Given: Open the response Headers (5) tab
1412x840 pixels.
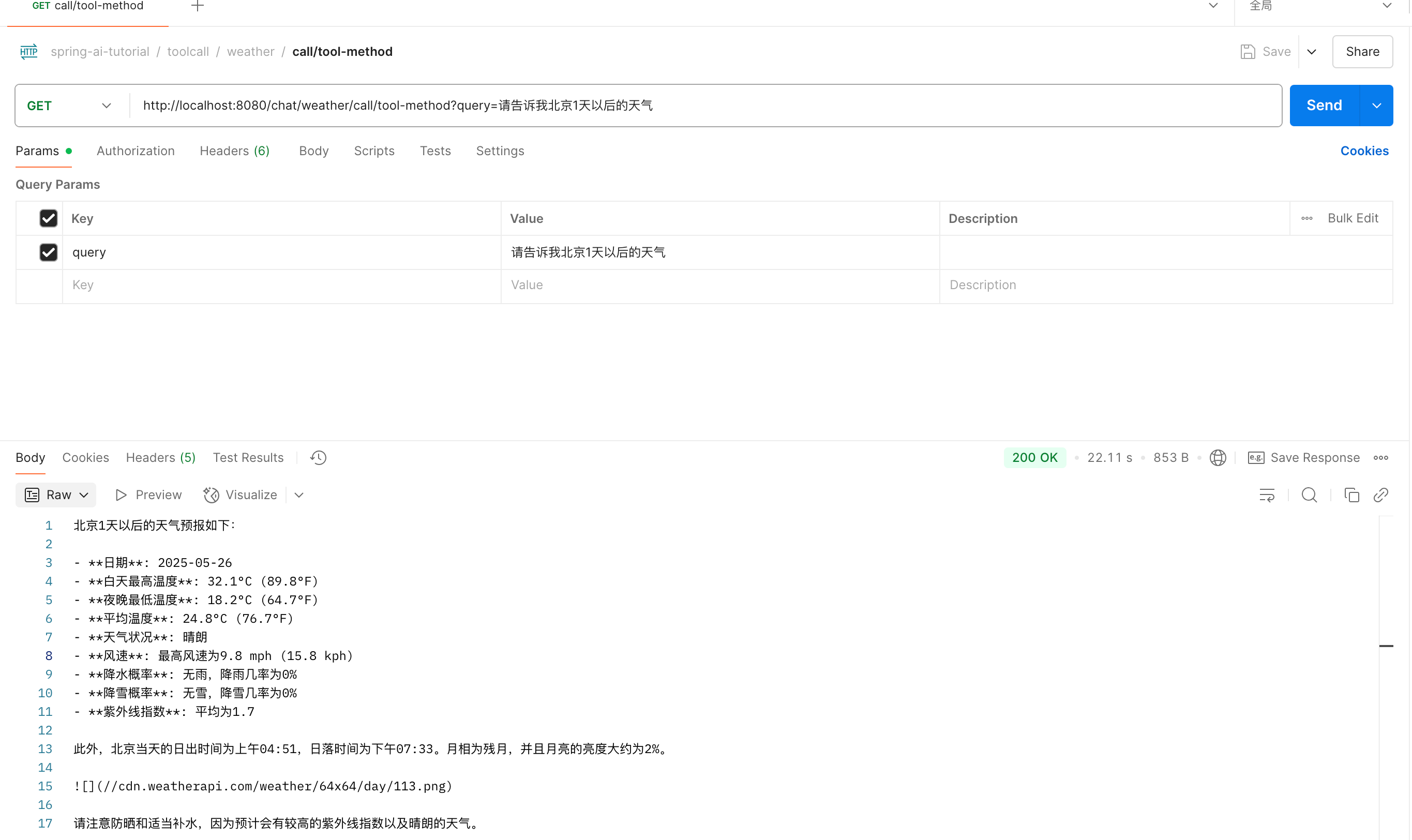Looking at the screenshot, I should point(161,457).
